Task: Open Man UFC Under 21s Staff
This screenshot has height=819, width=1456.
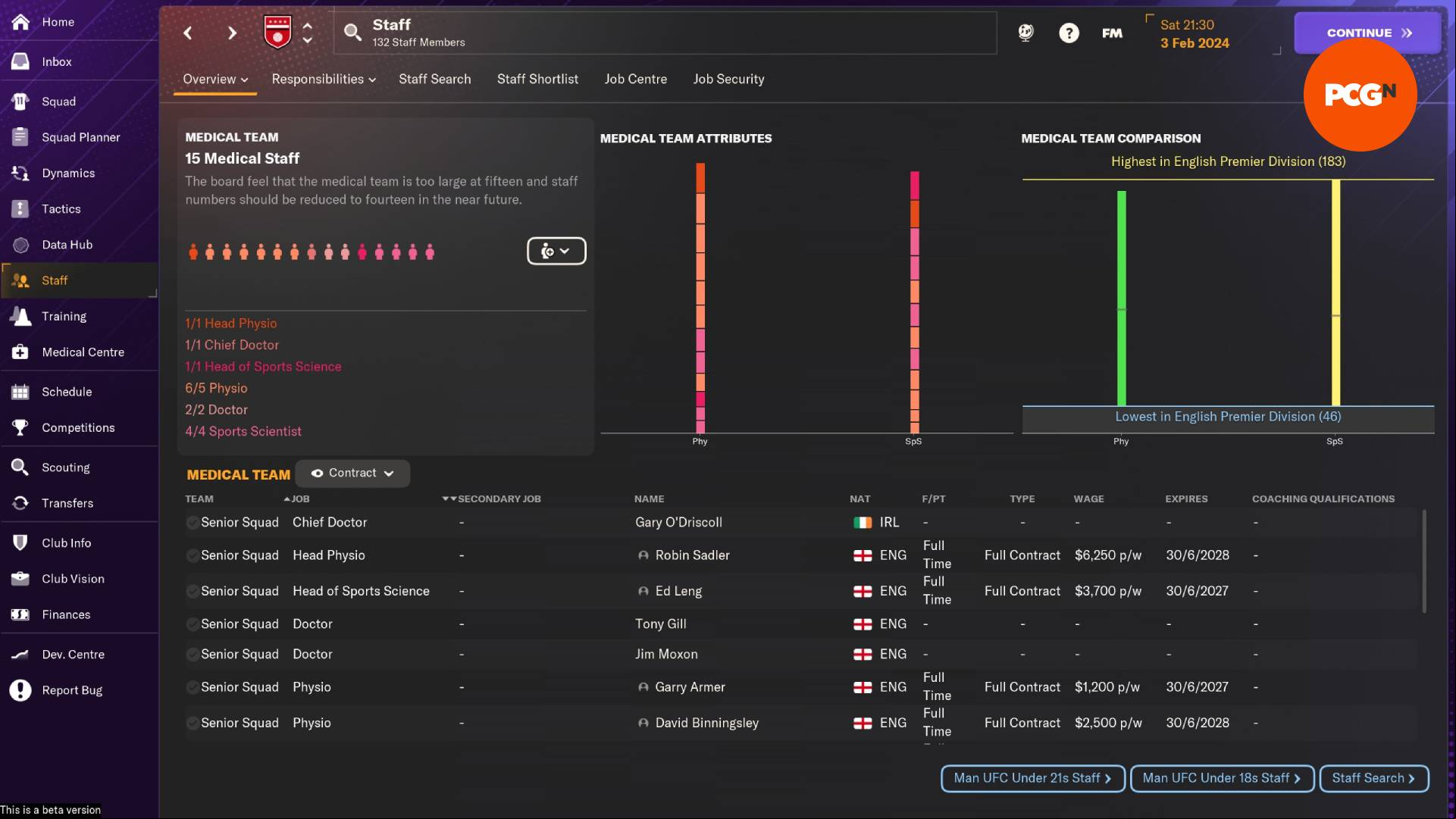Action: tap(1032, 778)
